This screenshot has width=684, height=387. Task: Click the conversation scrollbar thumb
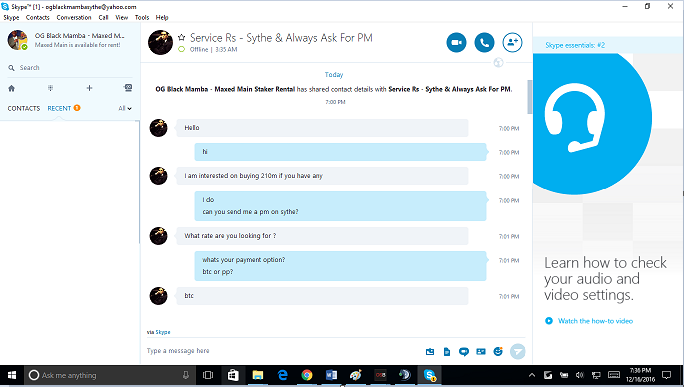point(530,97)
